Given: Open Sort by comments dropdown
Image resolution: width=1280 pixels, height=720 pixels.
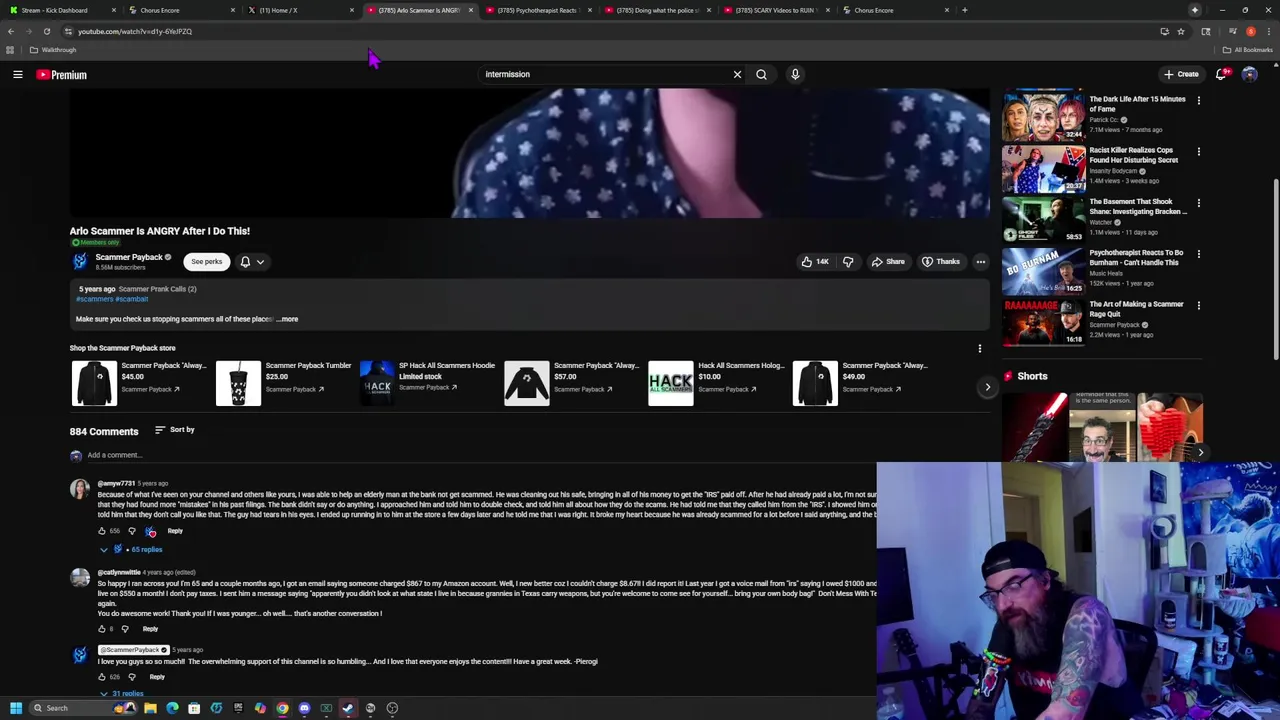Looking at the screenshot, I should (x=175, y=430).
